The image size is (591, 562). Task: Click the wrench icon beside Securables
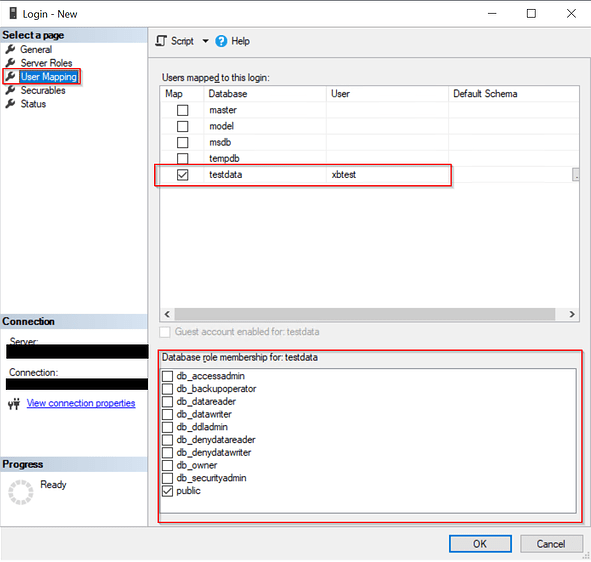coord(11,90)
